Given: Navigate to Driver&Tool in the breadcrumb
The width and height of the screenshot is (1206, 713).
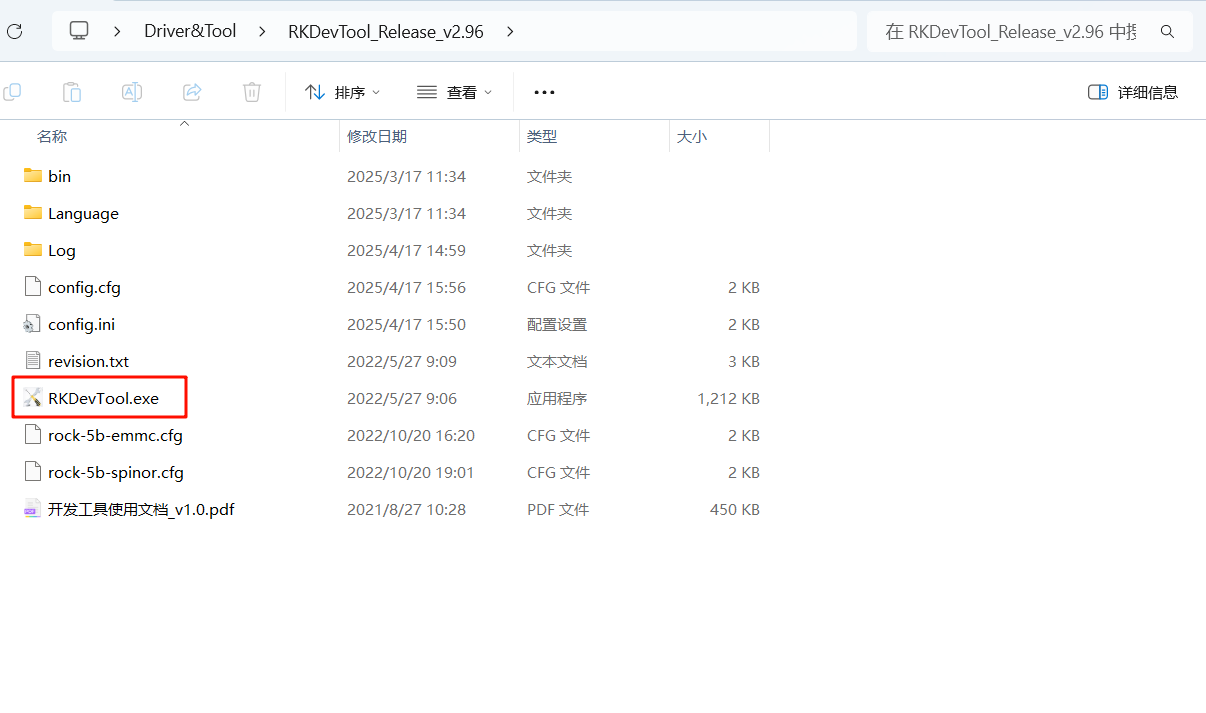Looking at the screenshot, I should click(x=190, y=31).
